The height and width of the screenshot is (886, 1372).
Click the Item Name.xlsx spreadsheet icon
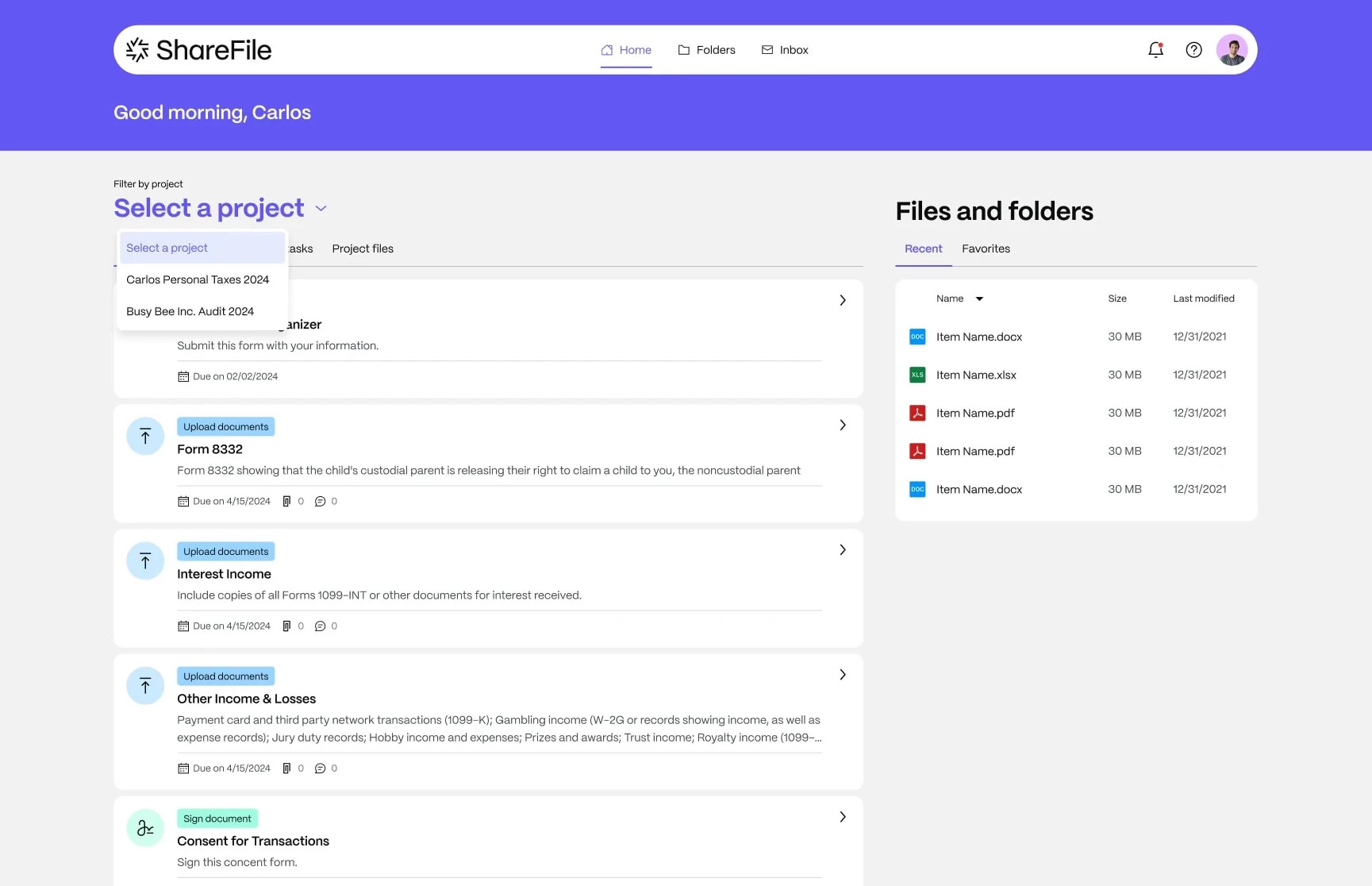[x=917, y=374]
